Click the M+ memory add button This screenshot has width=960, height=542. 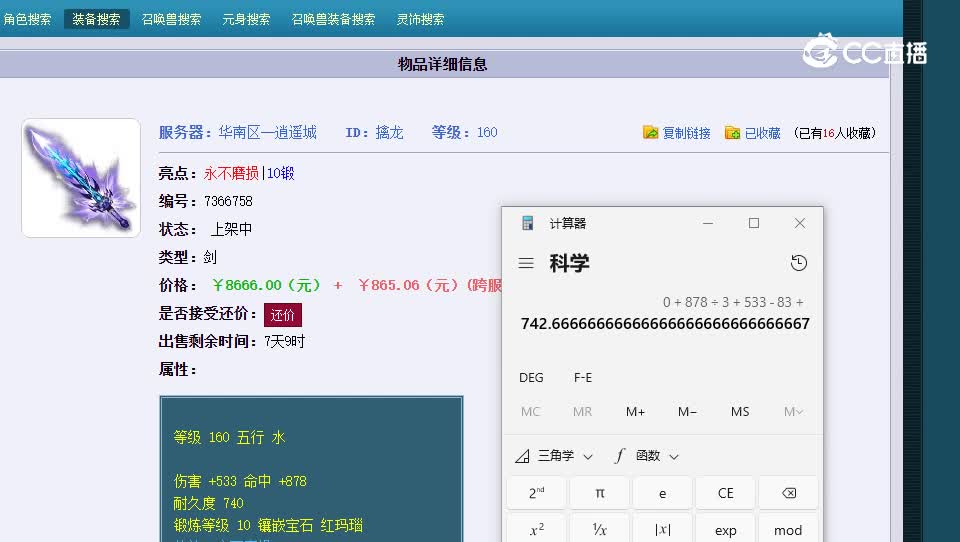[x=635, y=412]
